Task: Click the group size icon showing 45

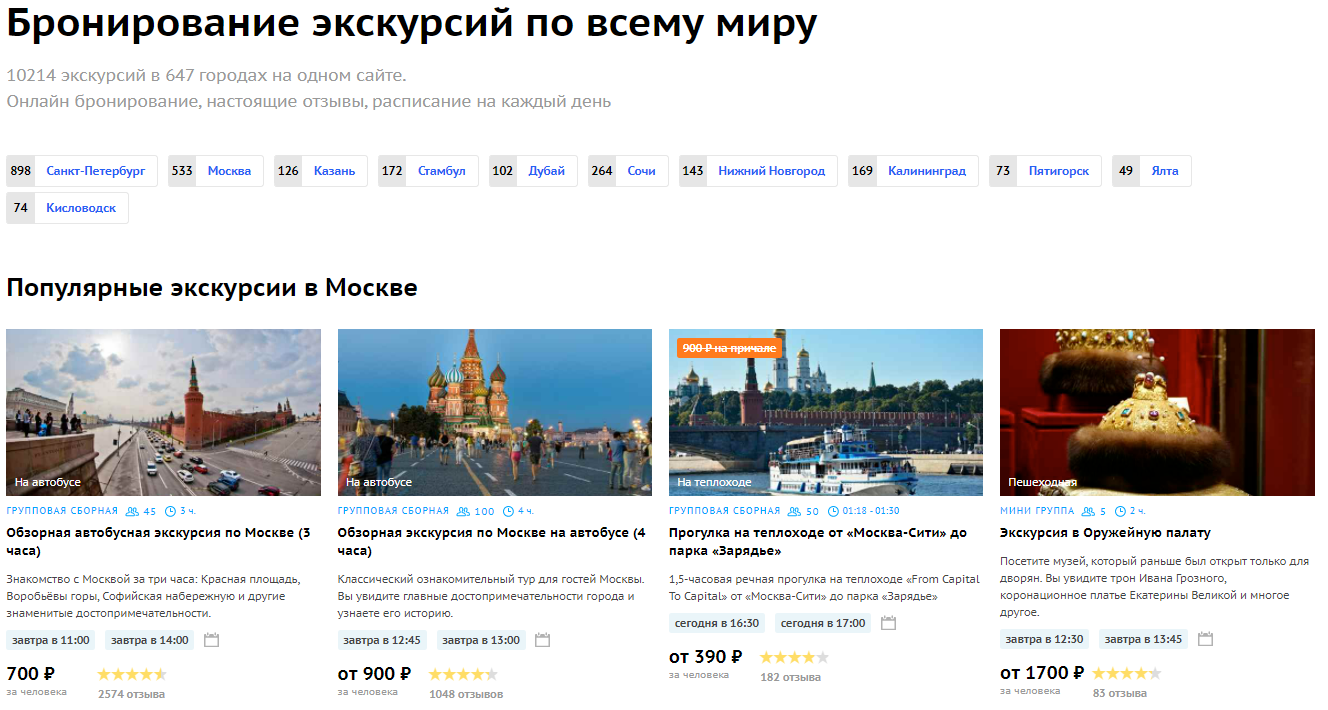Action: coord(133,511)
